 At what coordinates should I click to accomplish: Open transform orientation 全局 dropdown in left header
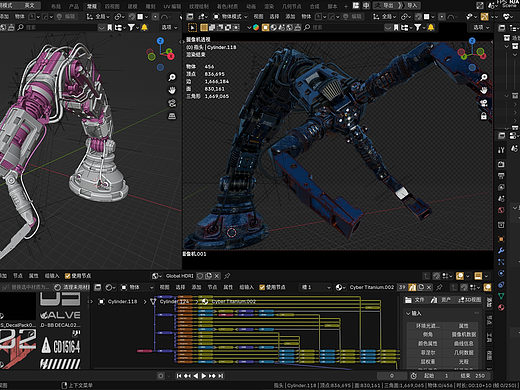pos(98,16)
